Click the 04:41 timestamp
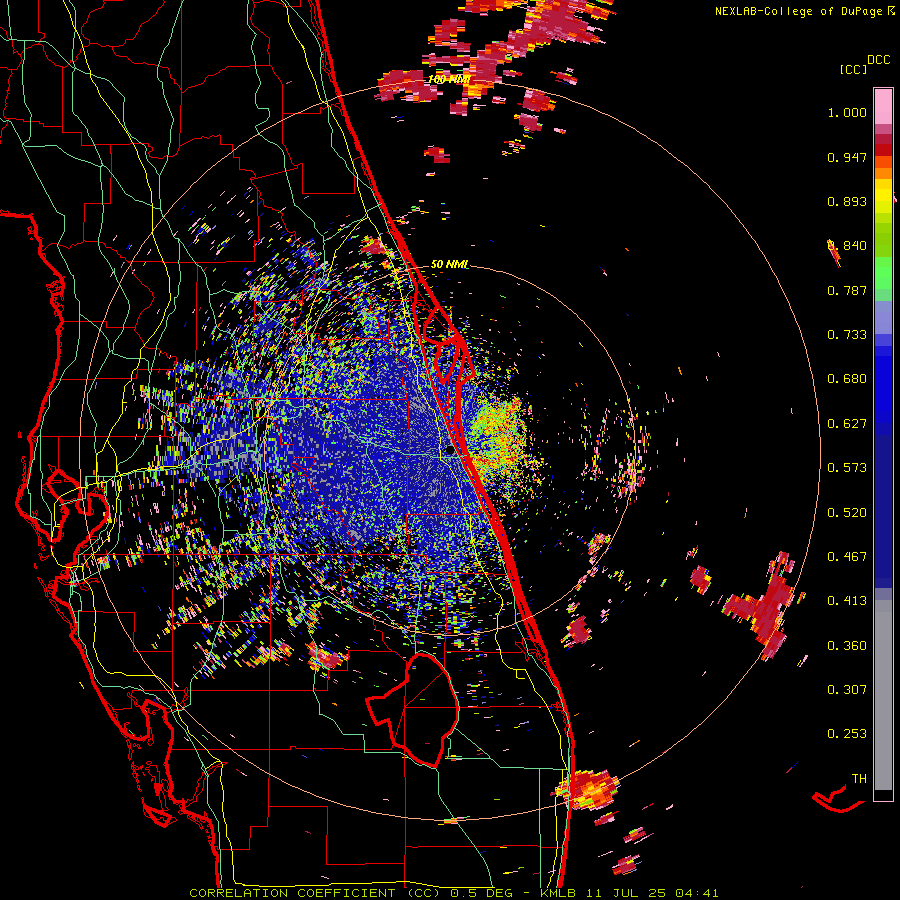 point(697,893)
